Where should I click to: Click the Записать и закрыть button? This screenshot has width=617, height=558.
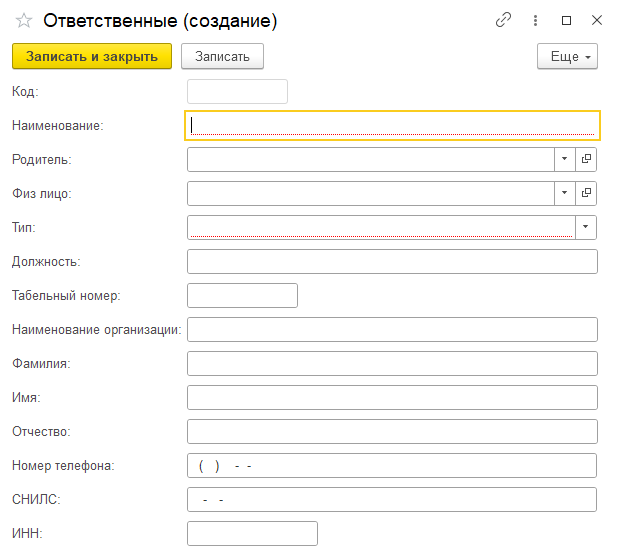(92, 56)
